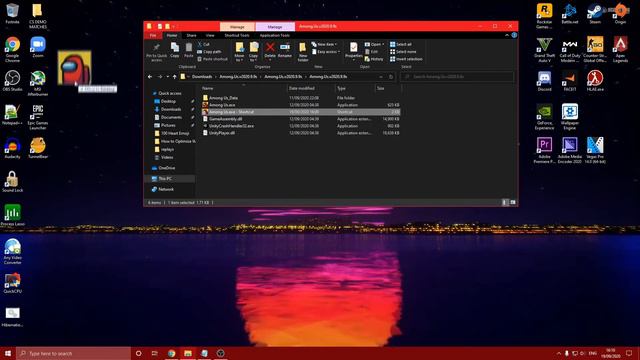Click the Explorer search box
This screenshot has width=640, height=360.
pyautogui.click(x=457, y=77)
